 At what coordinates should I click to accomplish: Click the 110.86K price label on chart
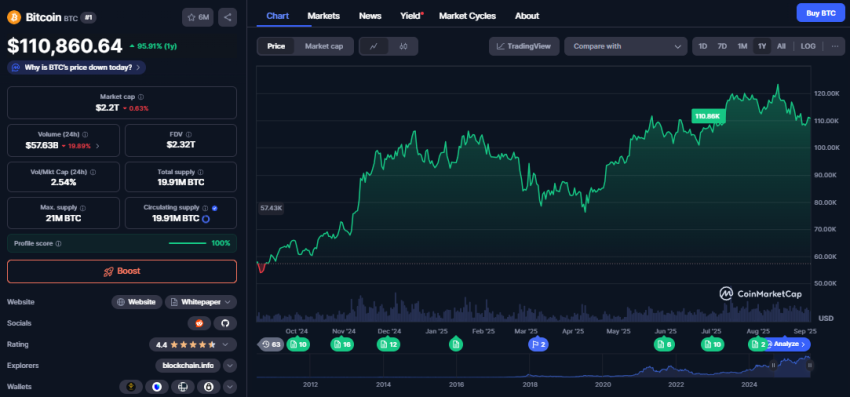(x=709, y=116)
